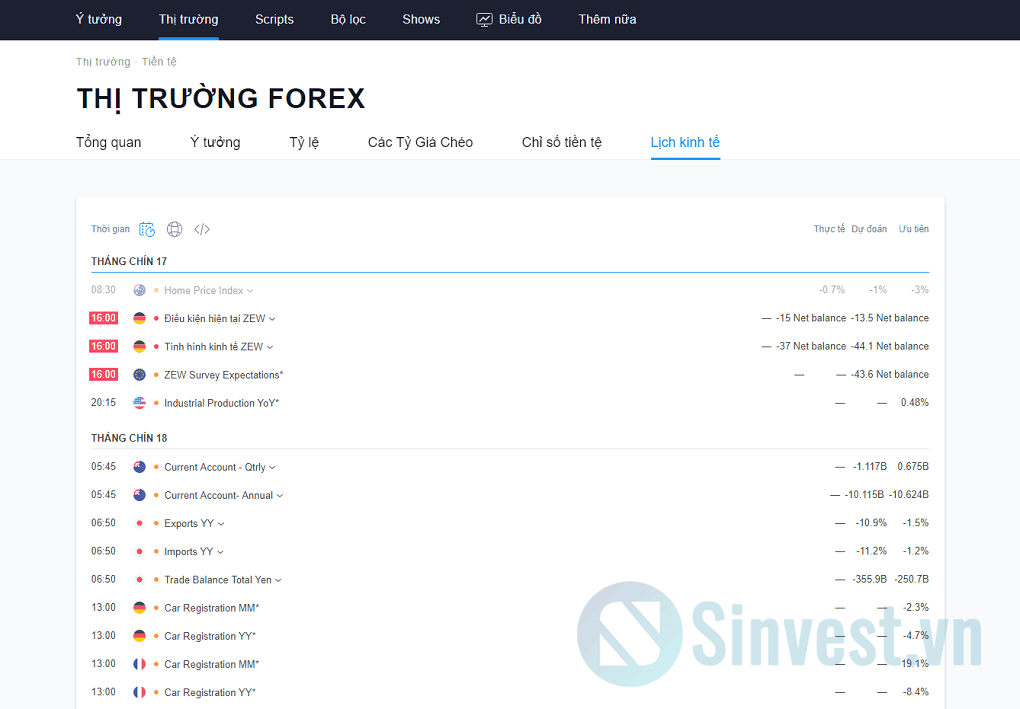Image resolution: width=1020 pixels, height=709 pixels.
Task: Click the Industrial Production YoY event name
Action: [221, 403]
